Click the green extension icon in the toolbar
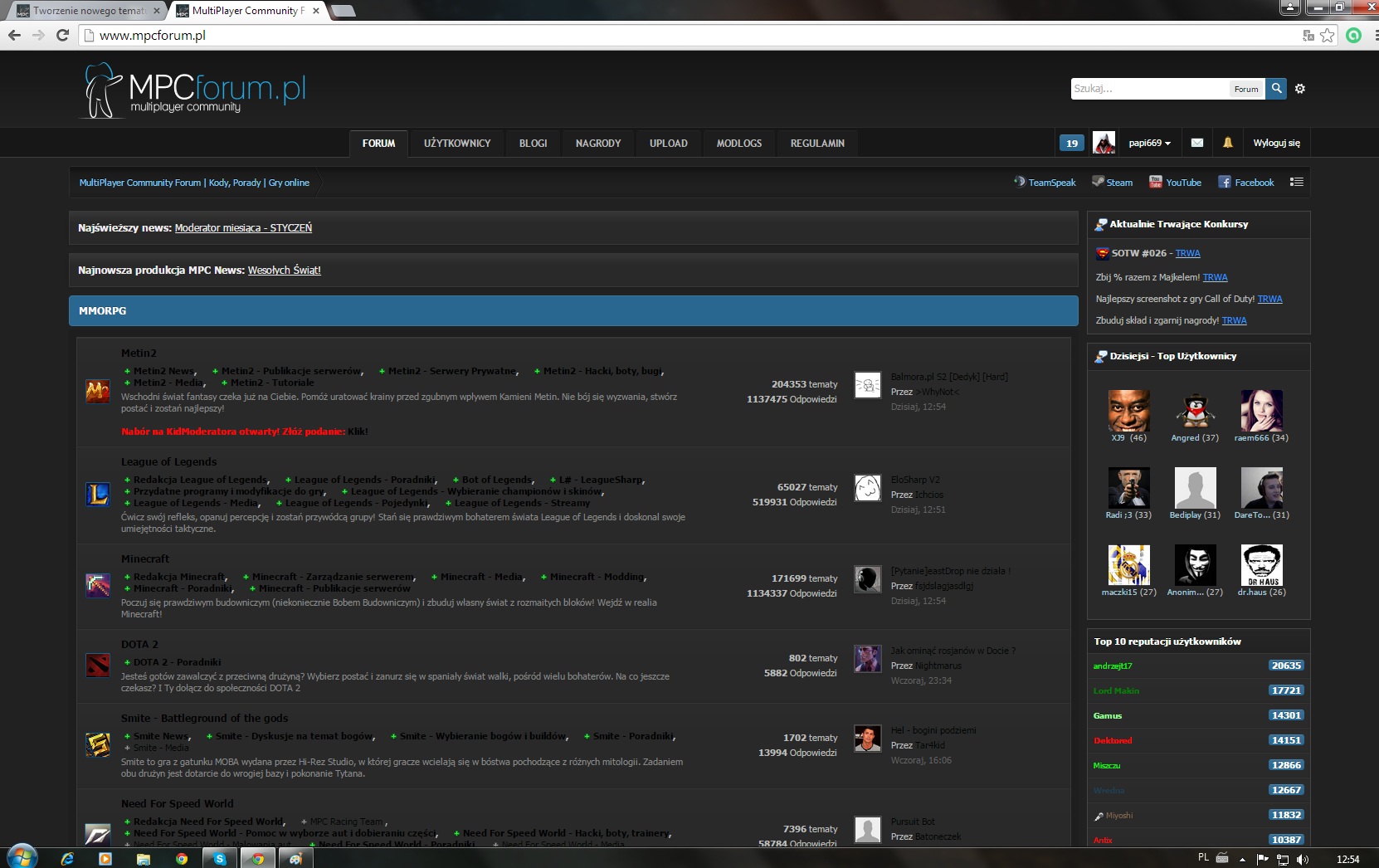The height and width of the screenshot is (868, 1379). click(1354, 35)
